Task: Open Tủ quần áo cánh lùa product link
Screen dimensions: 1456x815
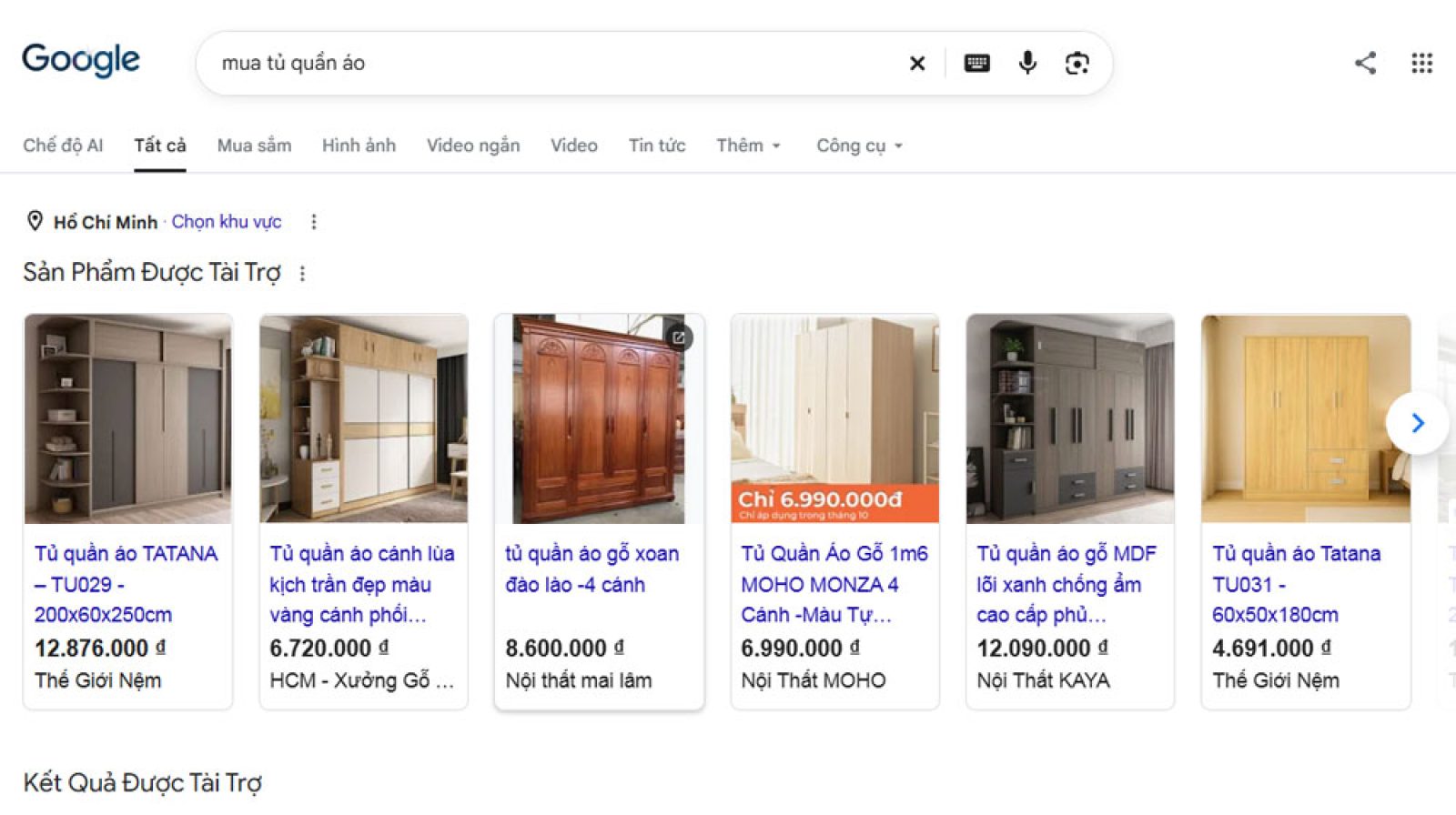Action: 362,584
